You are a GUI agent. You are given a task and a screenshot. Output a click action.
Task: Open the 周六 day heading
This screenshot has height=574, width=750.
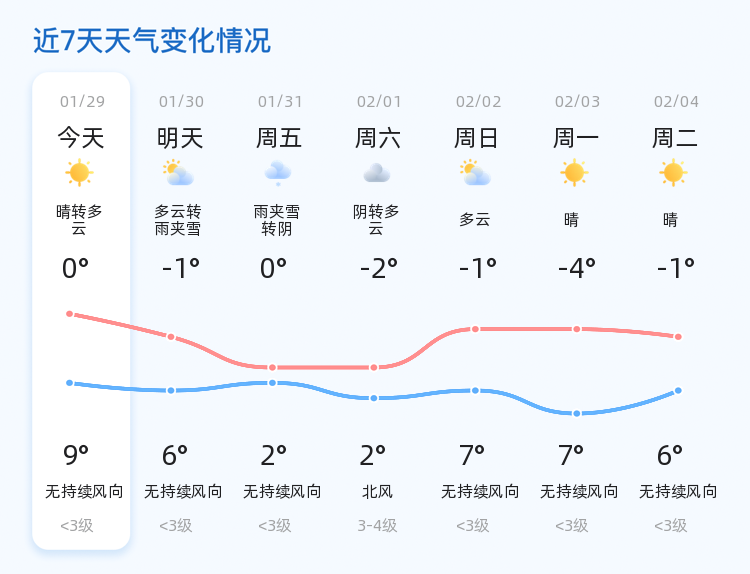(x=378, y=138)
